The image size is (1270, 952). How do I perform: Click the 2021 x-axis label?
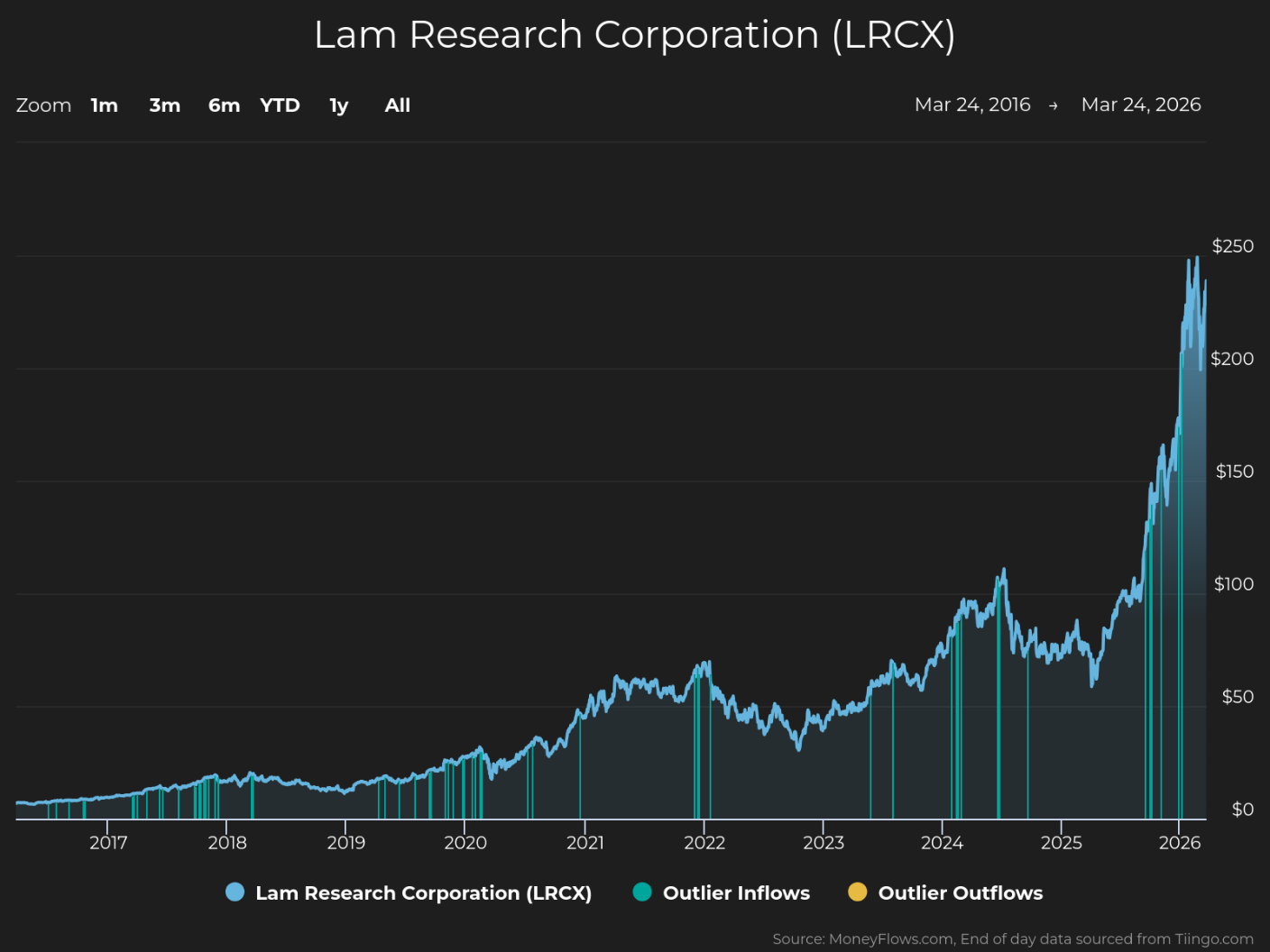coord(585,843)
